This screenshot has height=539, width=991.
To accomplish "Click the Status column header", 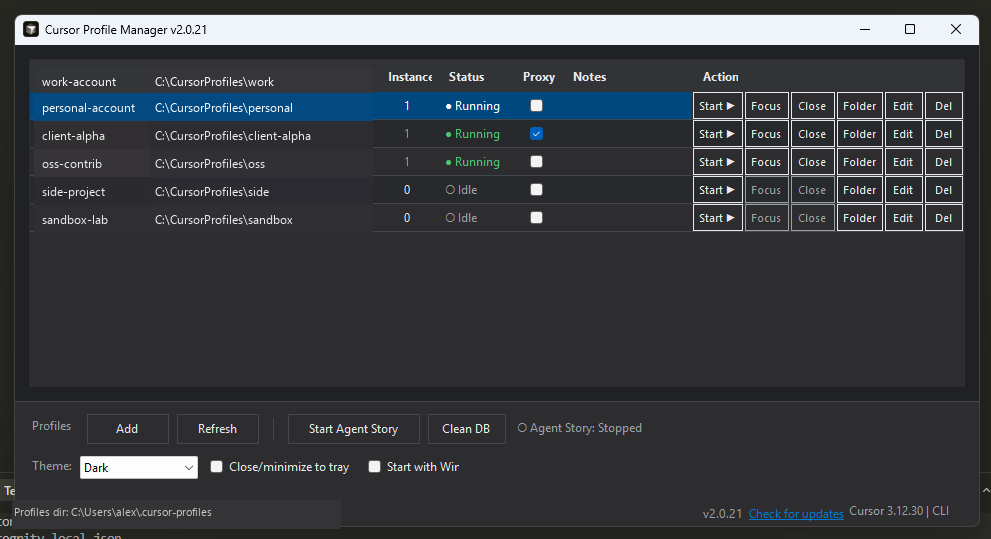I will (466, 76).
